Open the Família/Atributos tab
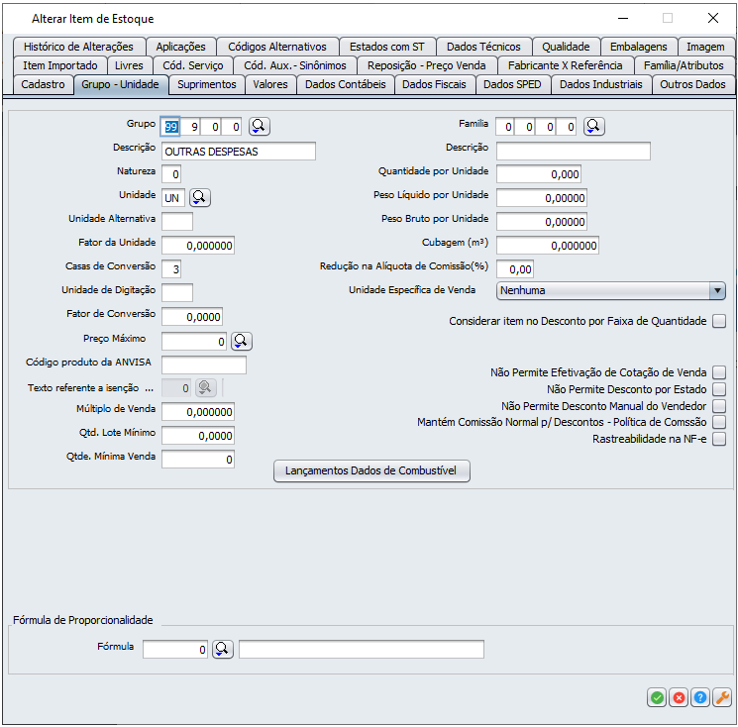The width and height of the screenshot is (738, 727). [x=683, y=65]
